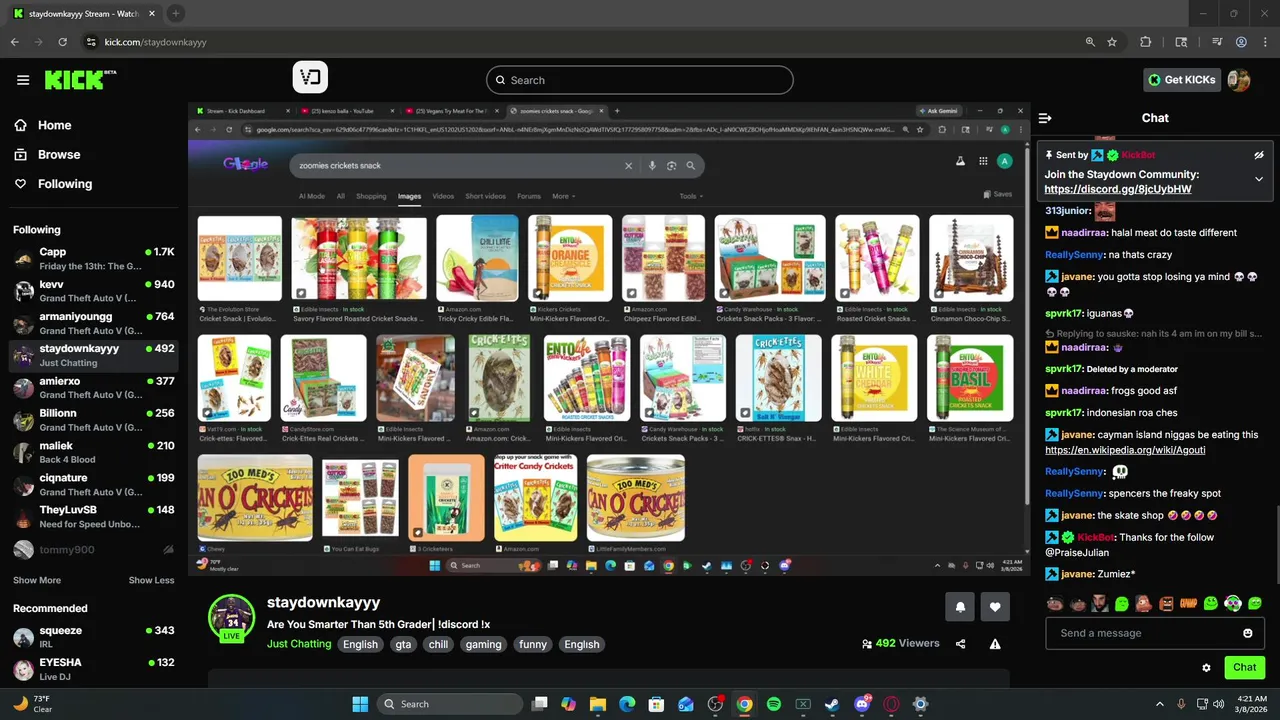Open the volume control in system tray
Image resolution: width=1280 pixels, height=720 pixels.
click(1221, 704)
